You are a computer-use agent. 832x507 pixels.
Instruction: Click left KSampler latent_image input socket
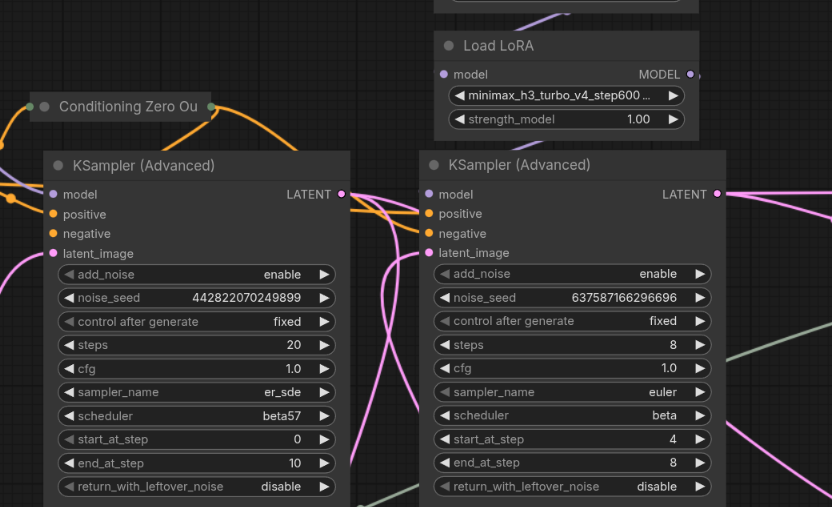(x=53, y=253)
